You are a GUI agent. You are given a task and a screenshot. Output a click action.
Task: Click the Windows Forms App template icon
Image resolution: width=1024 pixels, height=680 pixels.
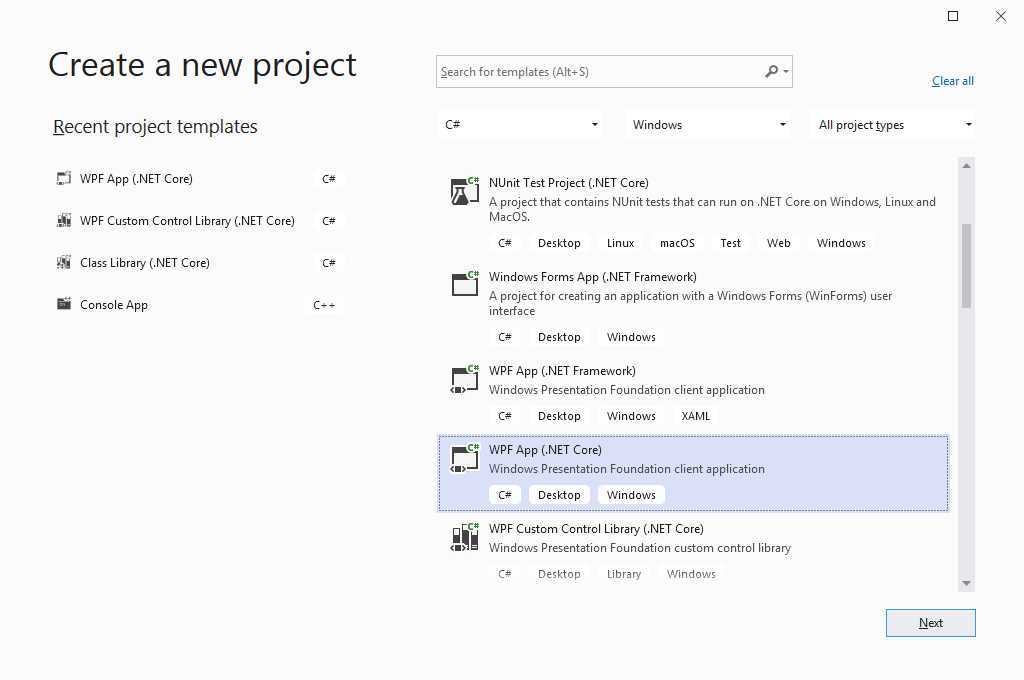pyautogui.click(x=465, y=285)
